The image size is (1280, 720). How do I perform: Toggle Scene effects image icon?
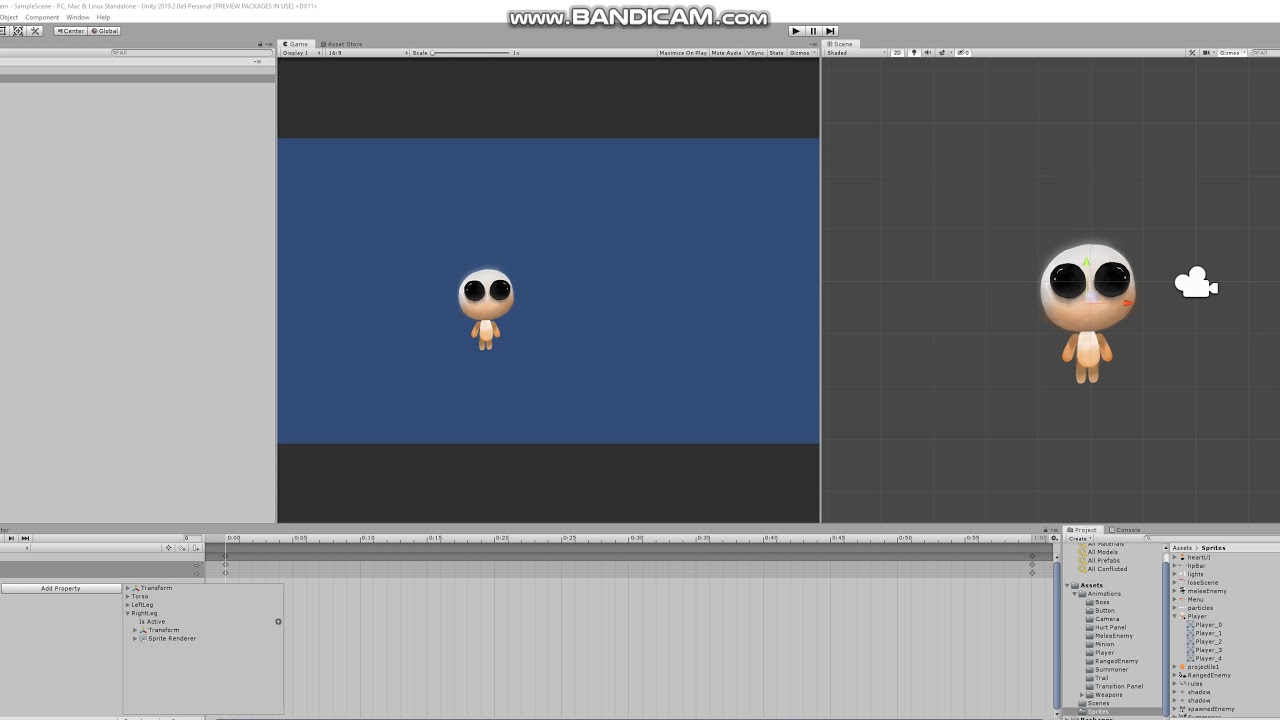[x=943, y=53]
